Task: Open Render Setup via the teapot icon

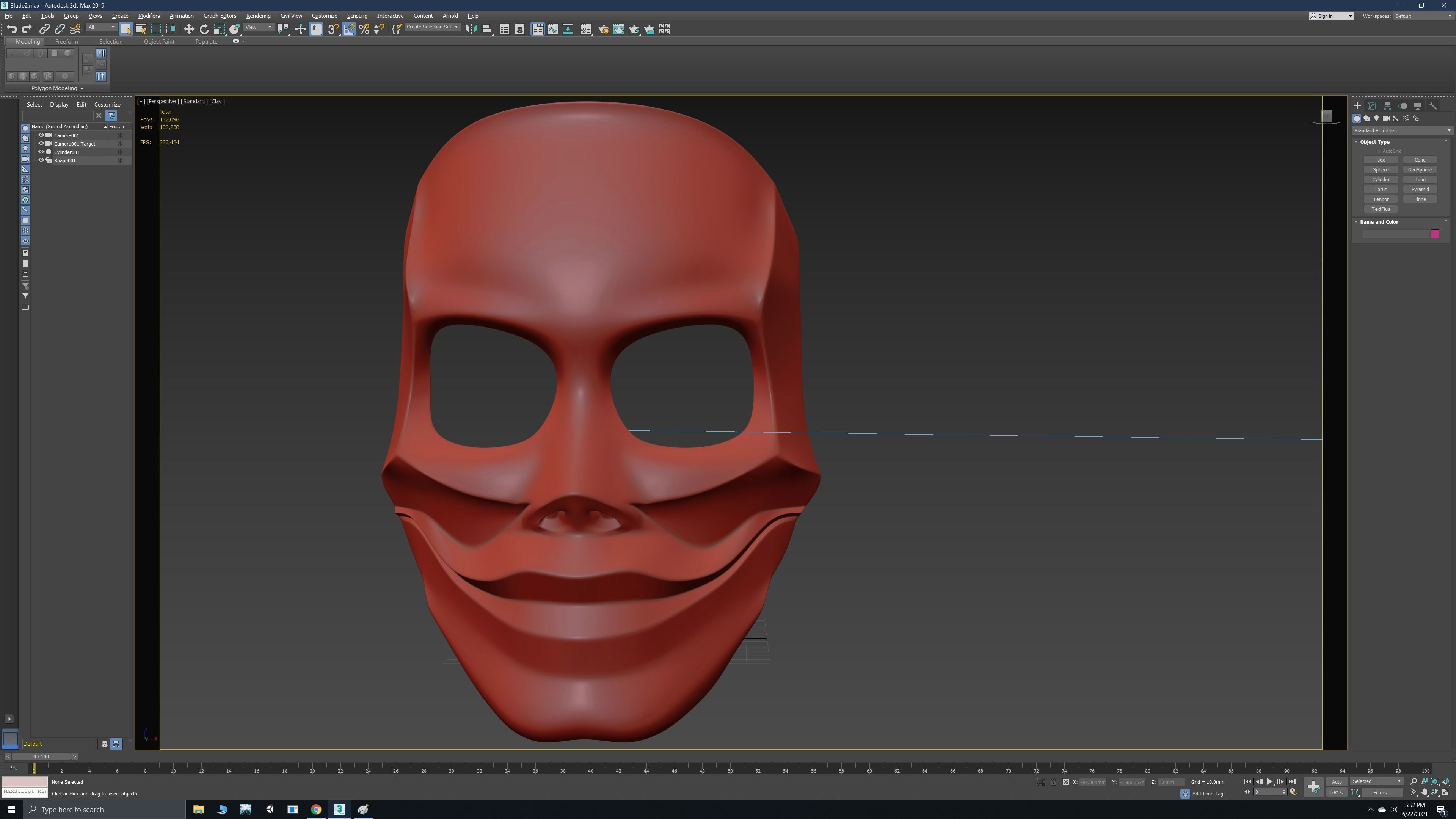Action: point(604,29)
